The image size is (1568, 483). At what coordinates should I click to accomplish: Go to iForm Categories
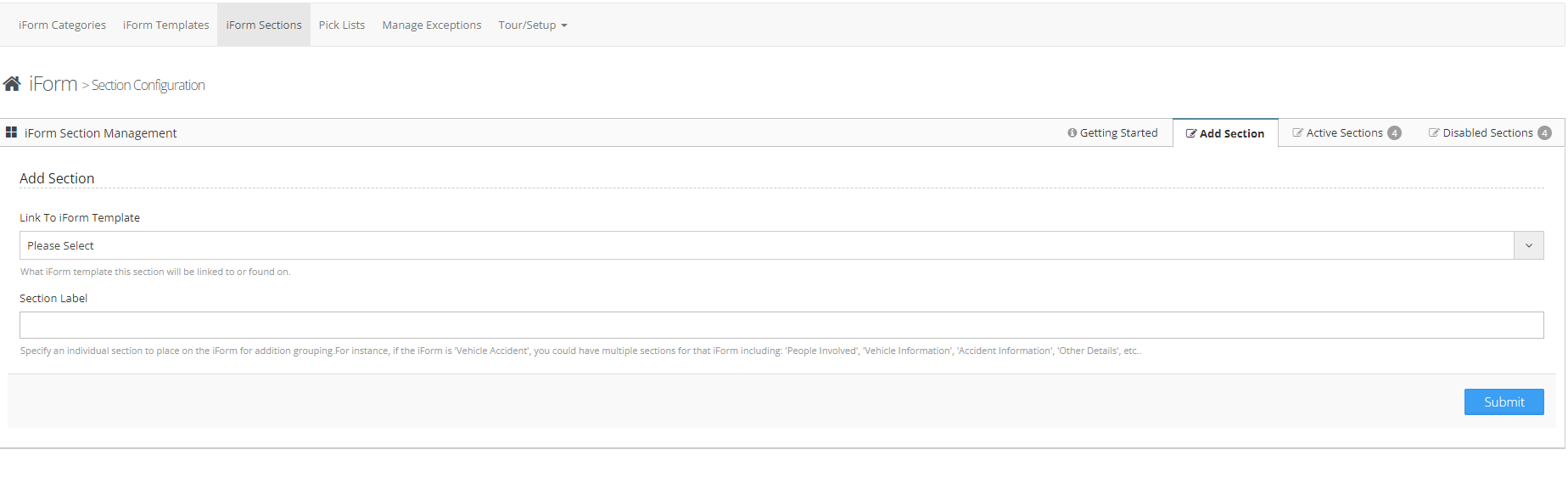(62, 25)
